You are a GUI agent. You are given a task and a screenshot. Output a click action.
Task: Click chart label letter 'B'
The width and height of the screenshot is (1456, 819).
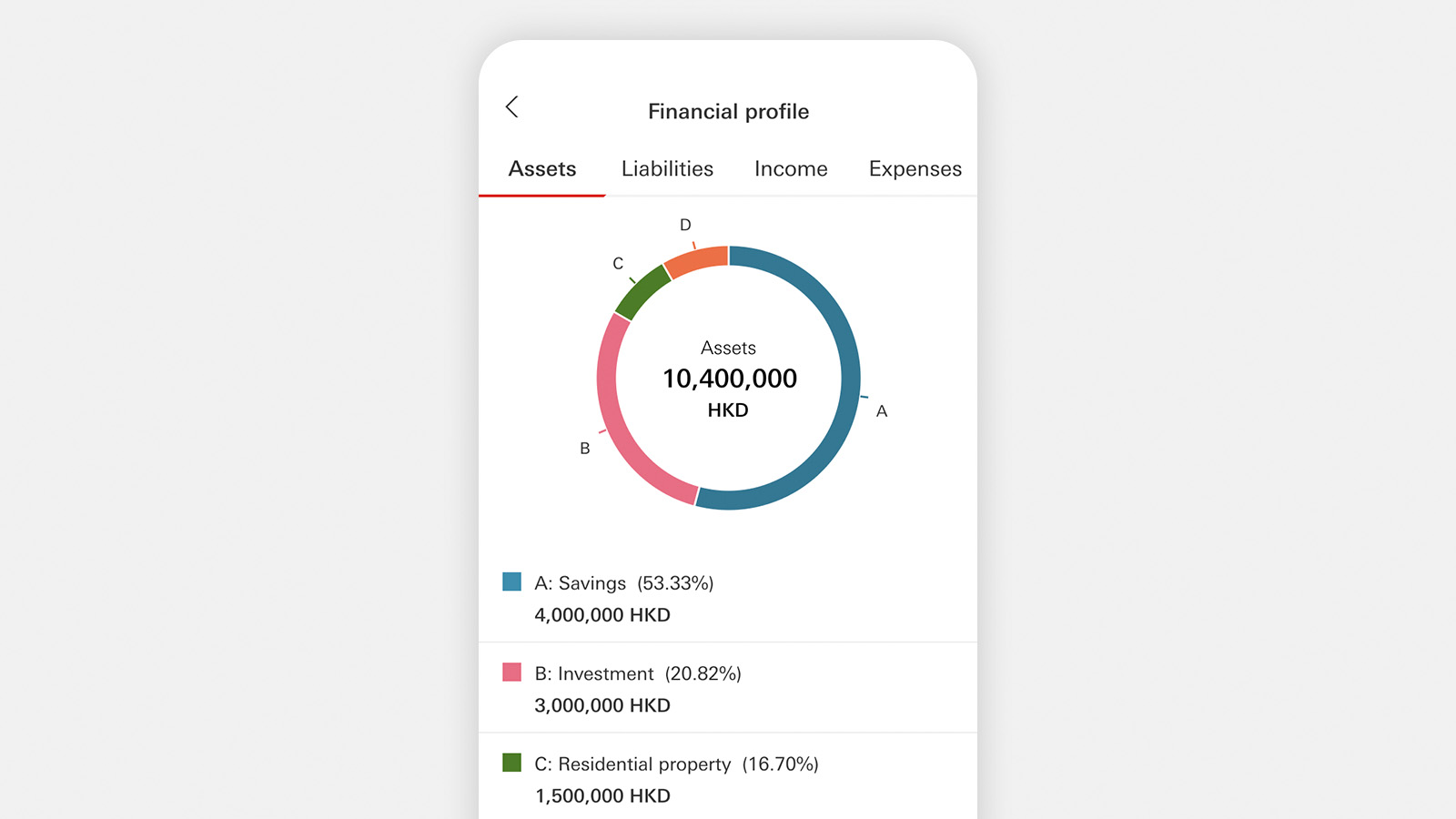tap(585, 449)
